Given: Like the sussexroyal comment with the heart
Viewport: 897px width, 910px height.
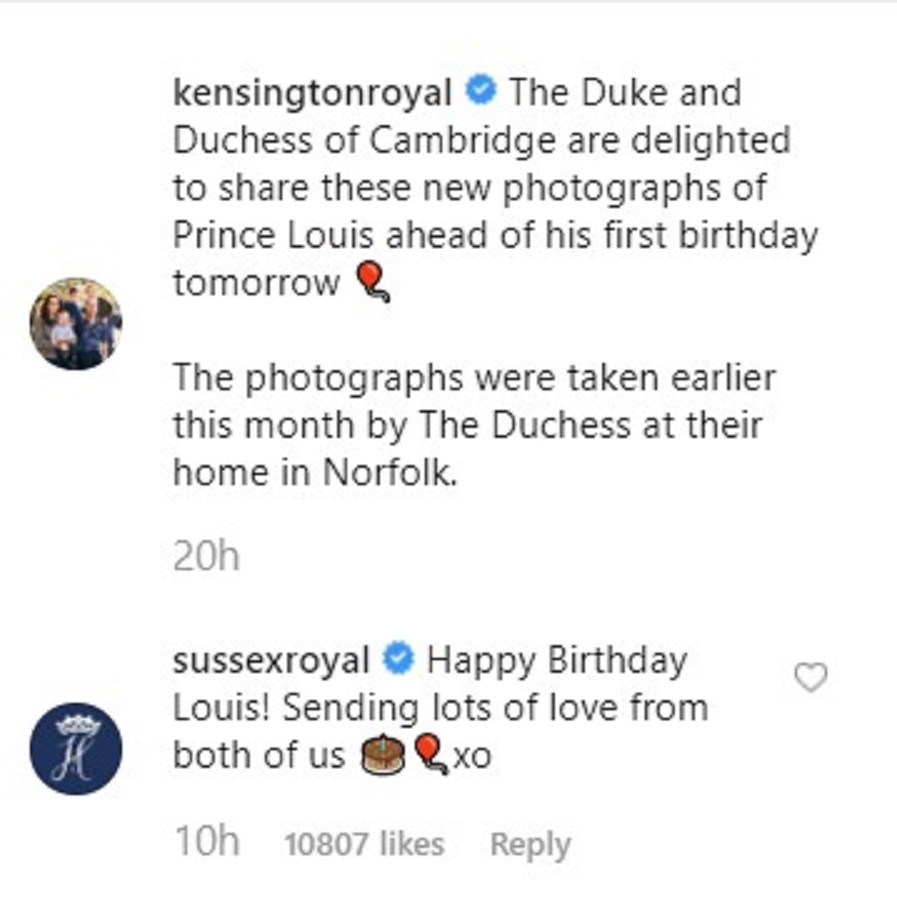Looking at the screenshot, I should point(810,678).
